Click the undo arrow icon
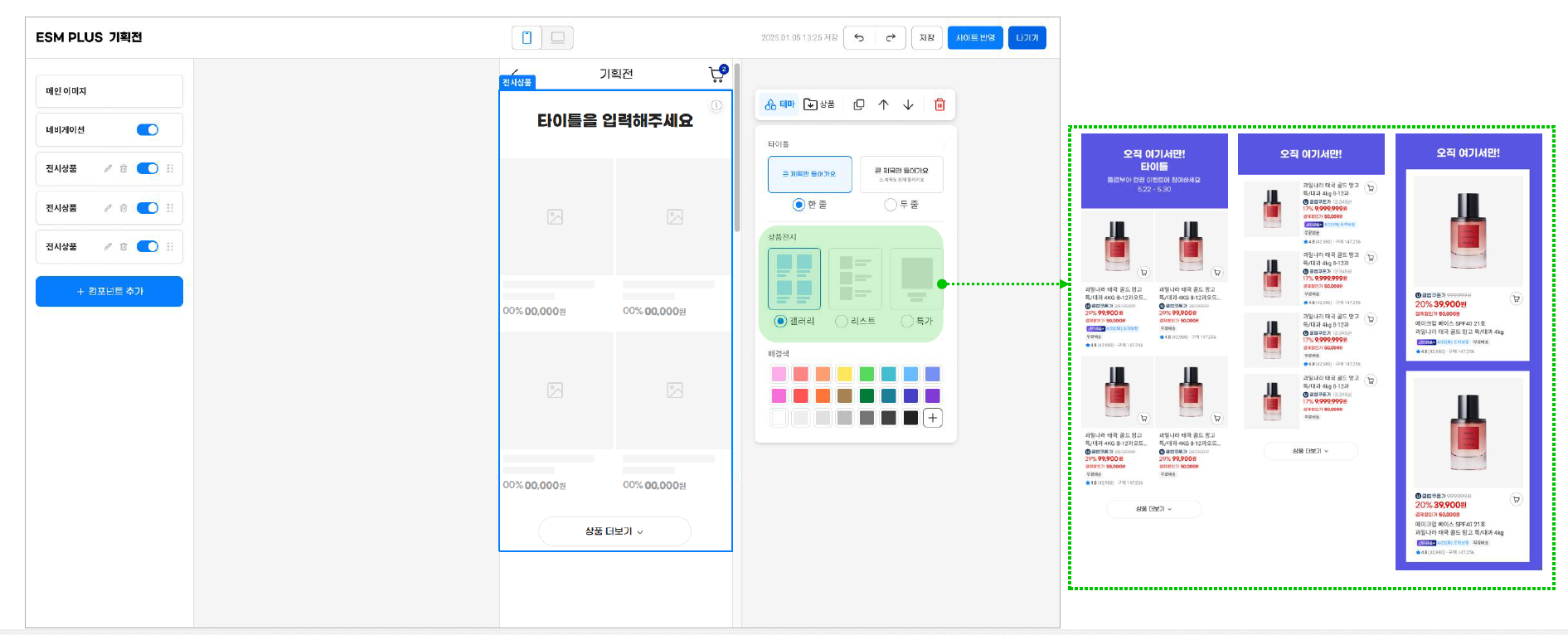 click(x=859, y=37)
